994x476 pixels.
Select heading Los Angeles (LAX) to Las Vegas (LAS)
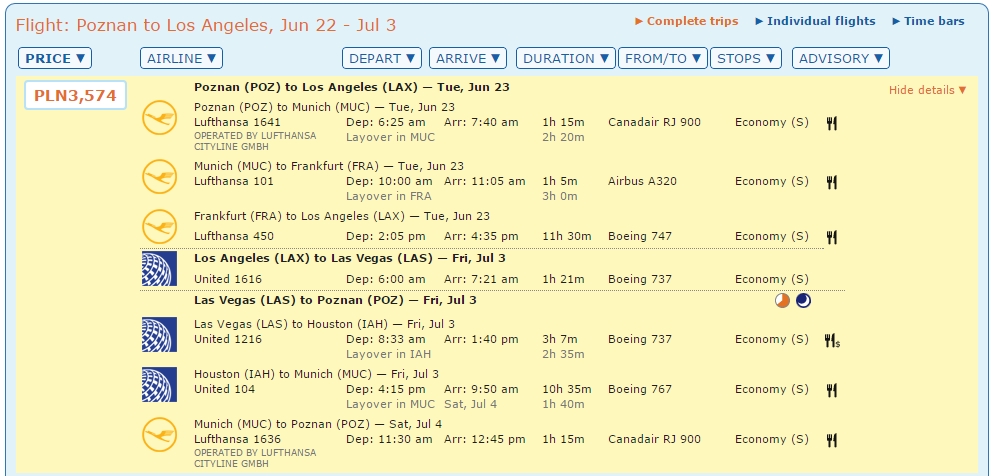[x=350, y=258]
